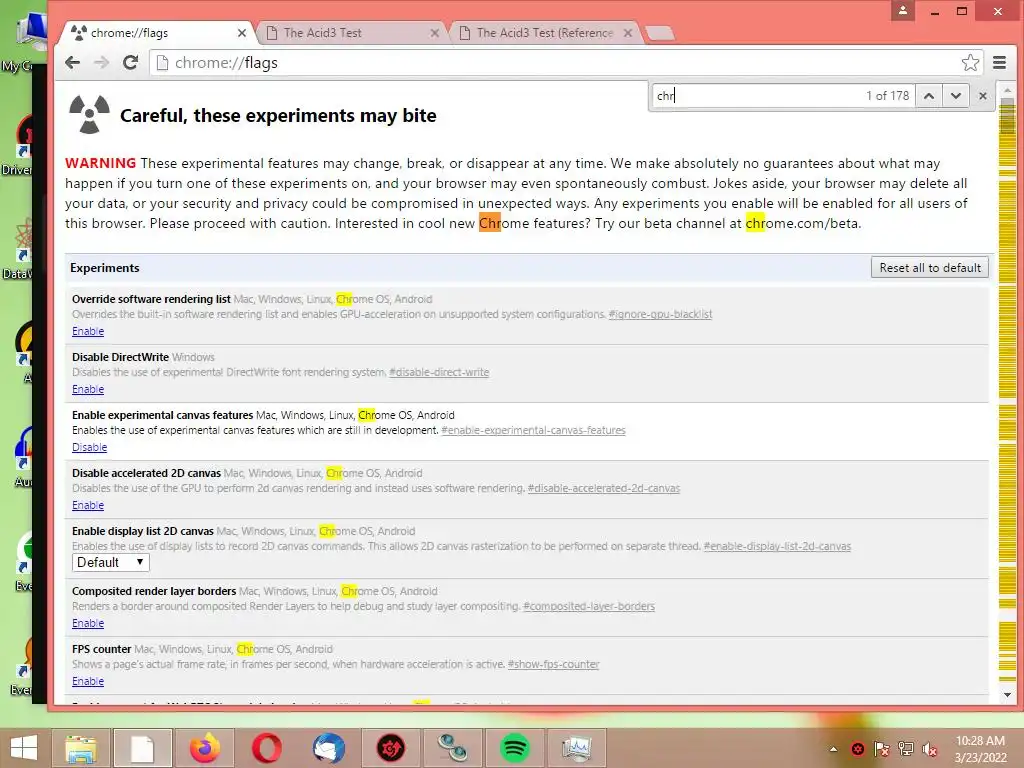Open a new tab

pos(660,33)
